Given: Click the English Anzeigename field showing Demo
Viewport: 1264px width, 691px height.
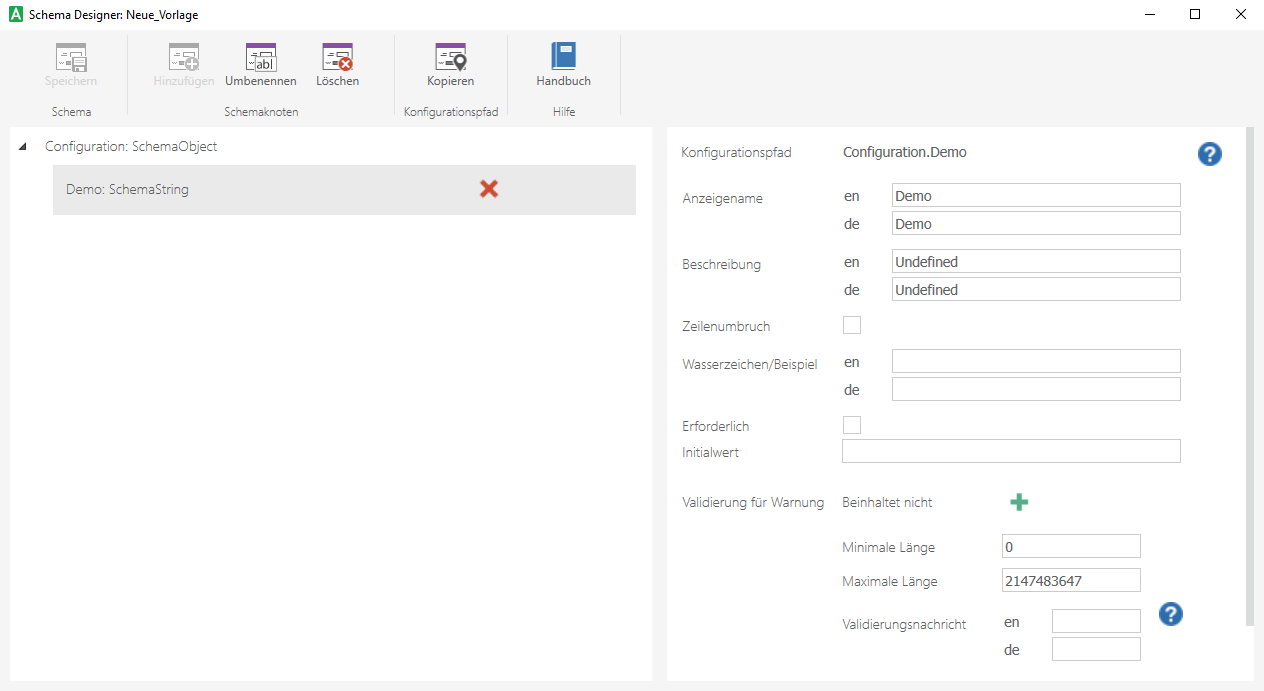Looking at the screenshot, I should tap(1035, 195).
